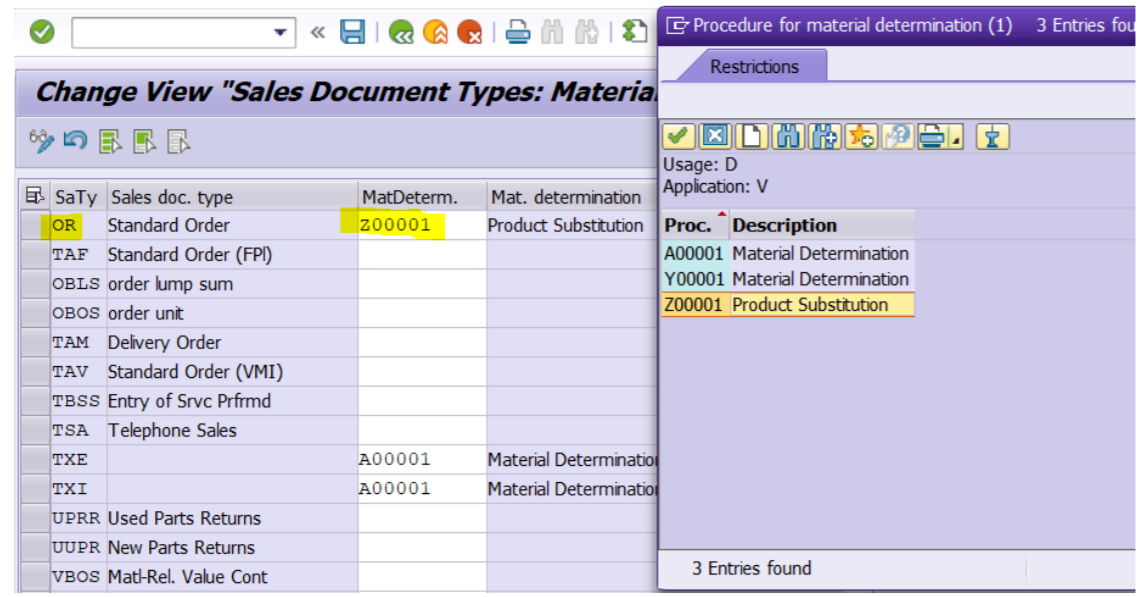Open the Restrictions tab
Screen dimensions: 1142x597
(754, 67)
